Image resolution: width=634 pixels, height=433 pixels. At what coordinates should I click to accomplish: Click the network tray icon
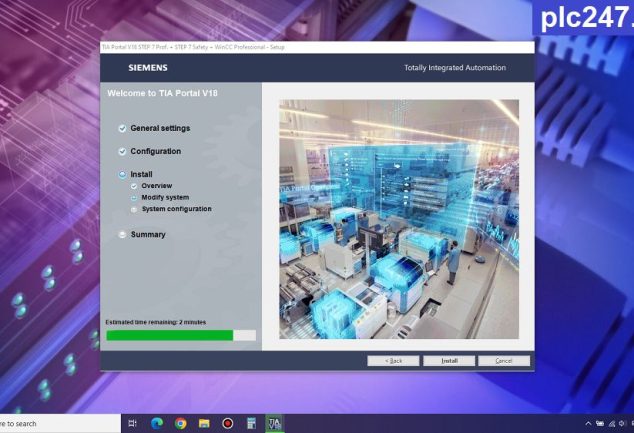612,424
